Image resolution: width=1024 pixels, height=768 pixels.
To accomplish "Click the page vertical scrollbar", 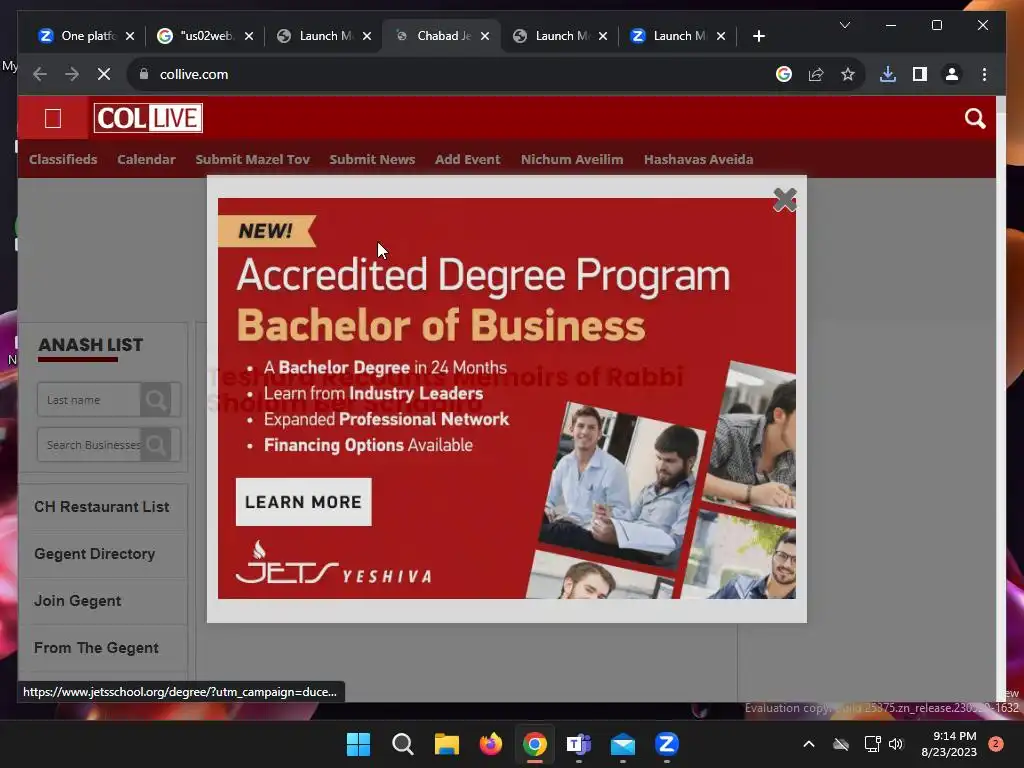I will [x=1001, y=398].
